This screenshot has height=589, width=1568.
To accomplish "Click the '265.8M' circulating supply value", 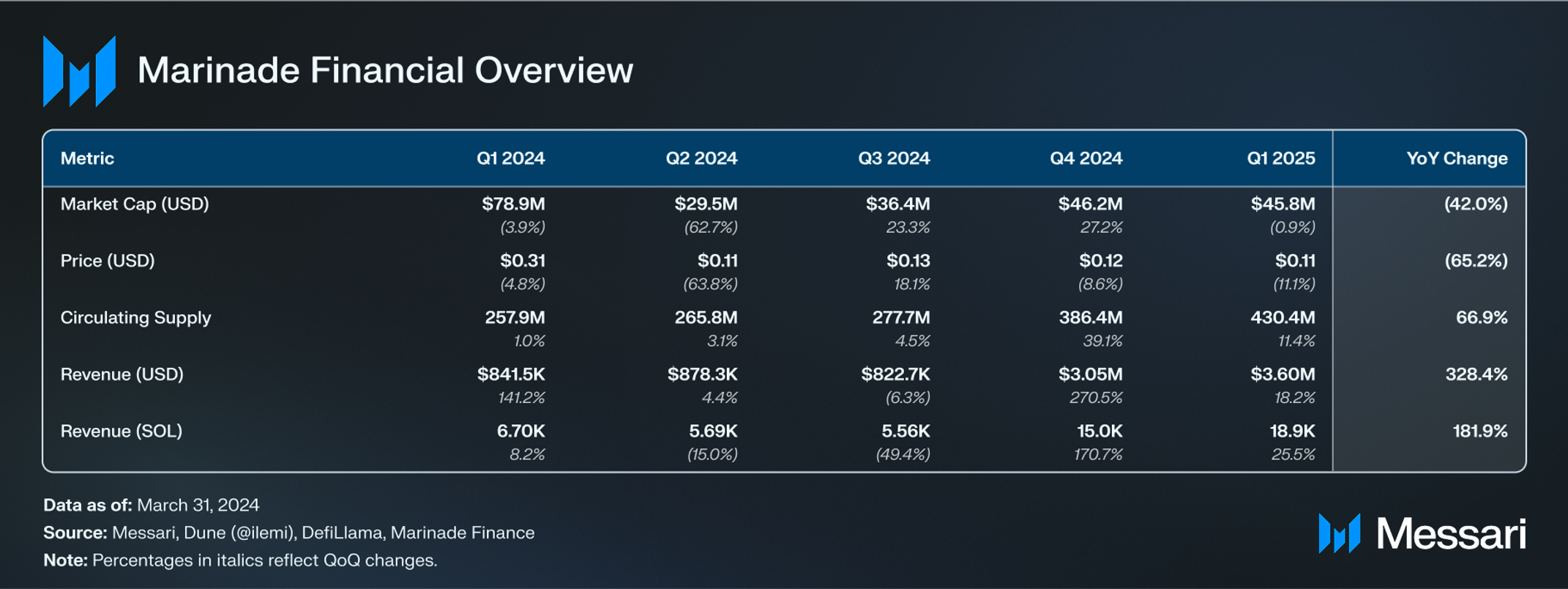I will (x=706, y=318).
